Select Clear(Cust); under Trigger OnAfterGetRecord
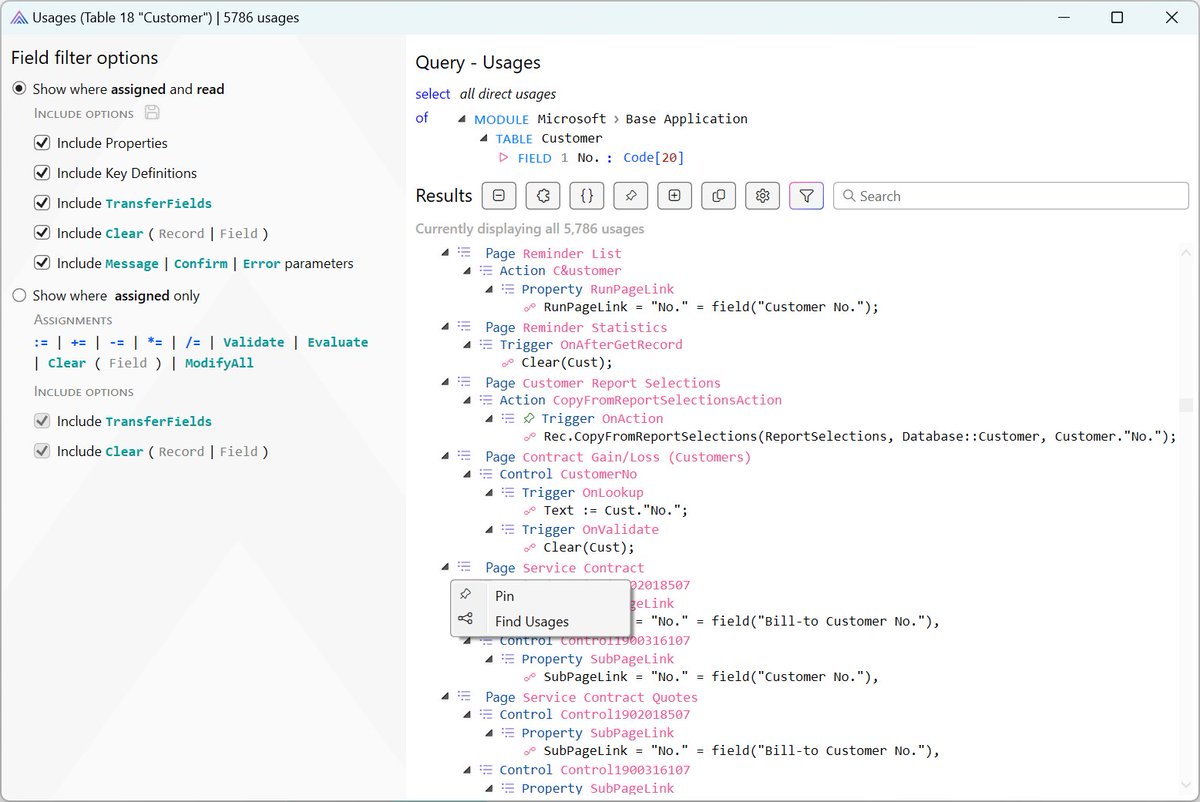This screenshot has width=1200, height=802. [x=567, y=362]
